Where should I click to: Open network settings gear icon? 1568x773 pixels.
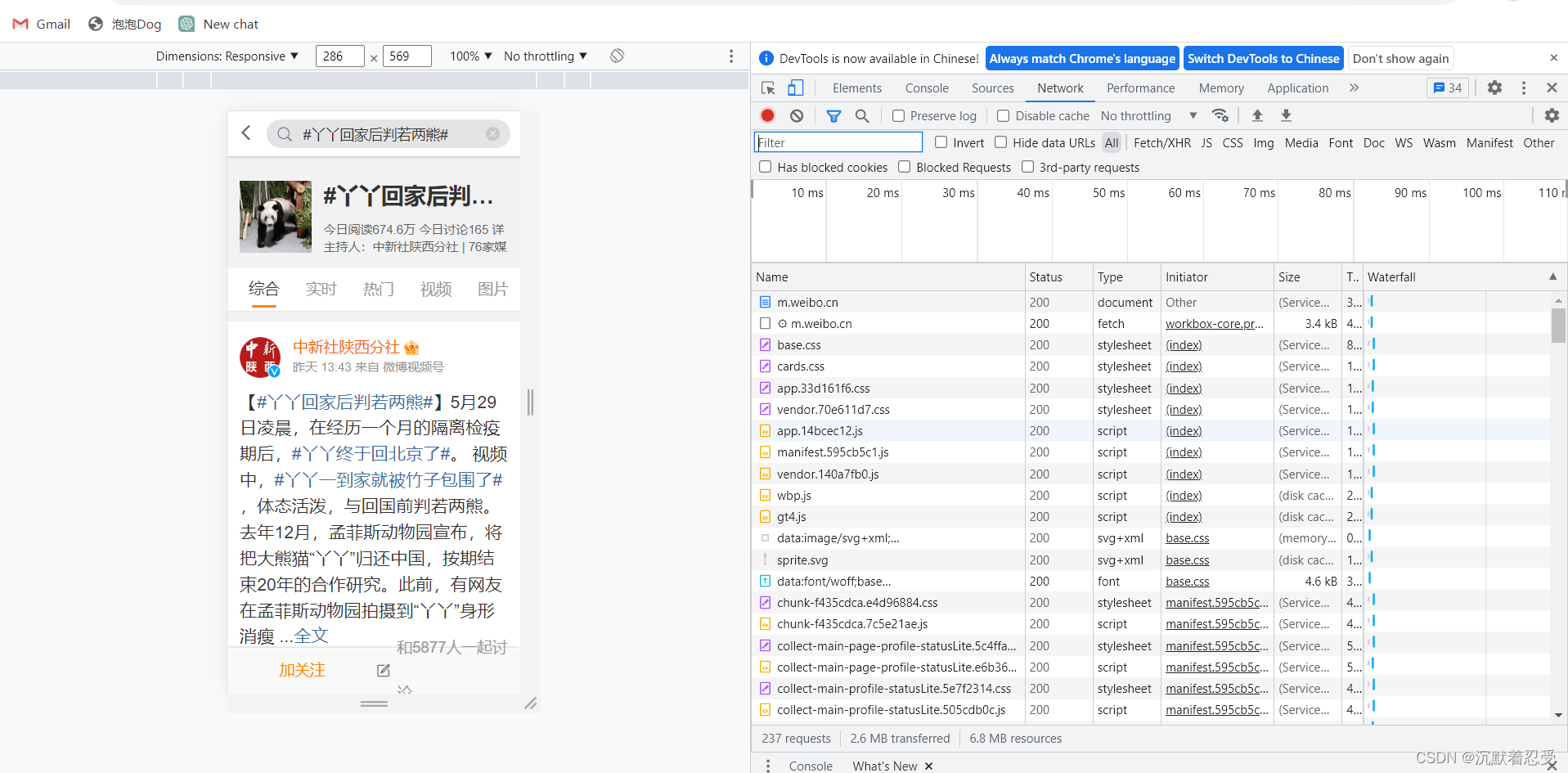[1552, 115]
